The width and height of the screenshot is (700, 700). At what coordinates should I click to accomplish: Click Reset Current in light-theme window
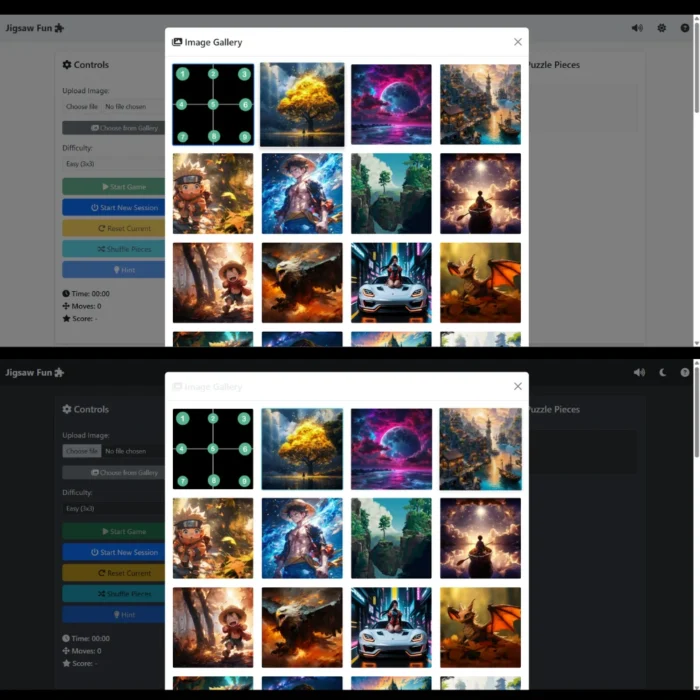tap(113, 228)
